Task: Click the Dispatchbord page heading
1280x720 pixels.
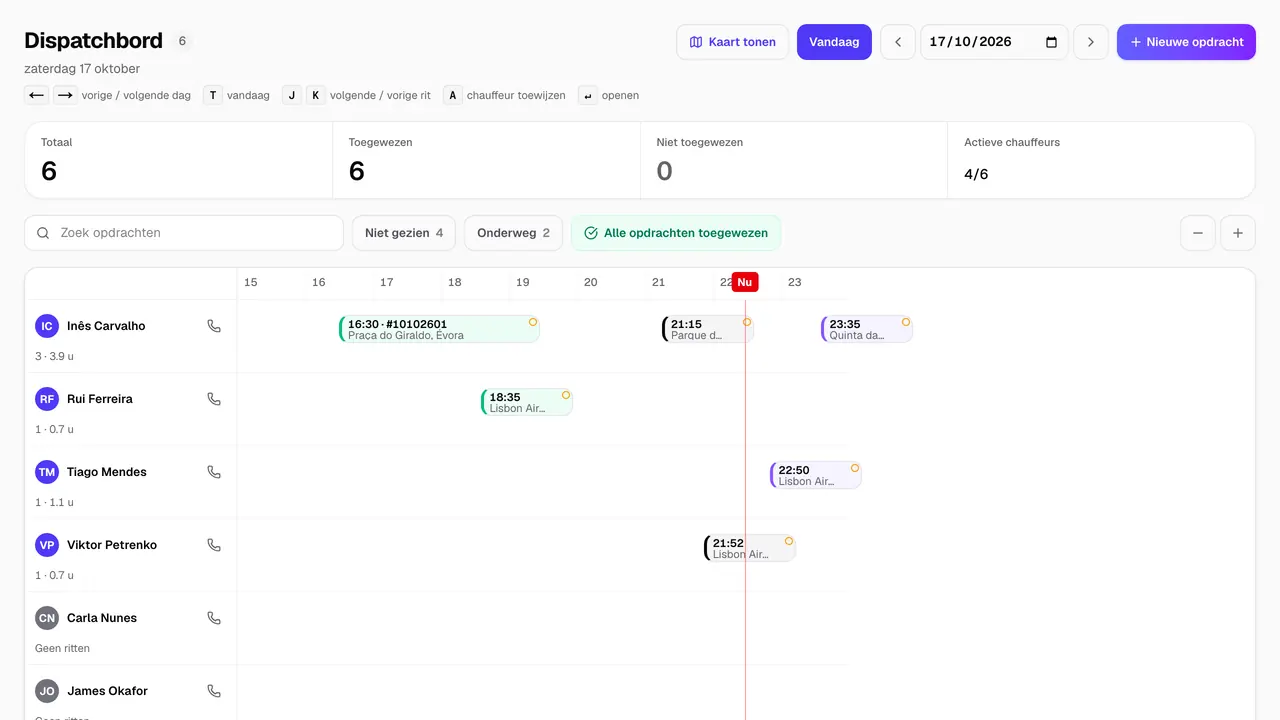Action: [x=93, y=41]
